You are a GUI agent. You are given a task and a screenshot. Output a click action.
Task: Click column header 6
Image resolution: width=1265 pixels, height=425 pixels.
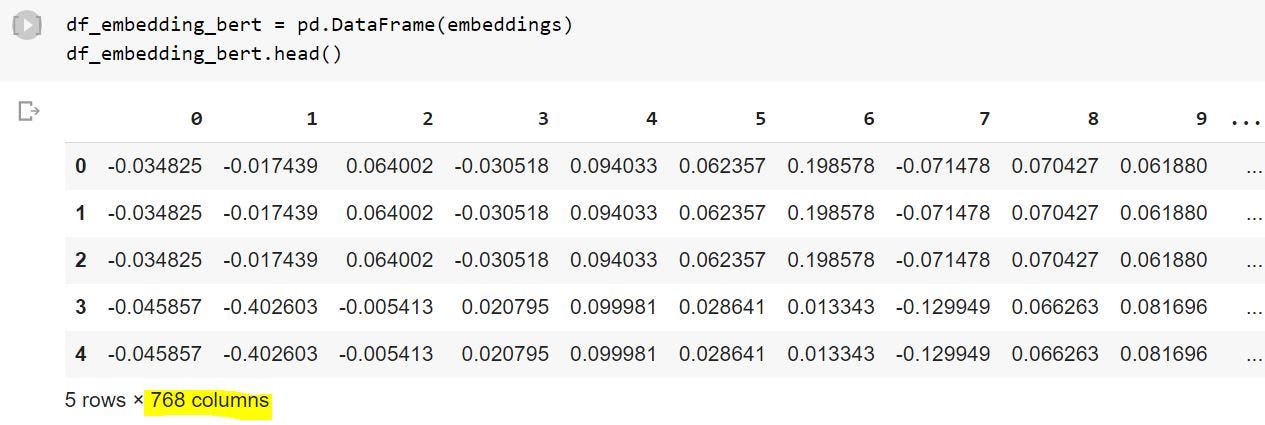click(868, 119)
